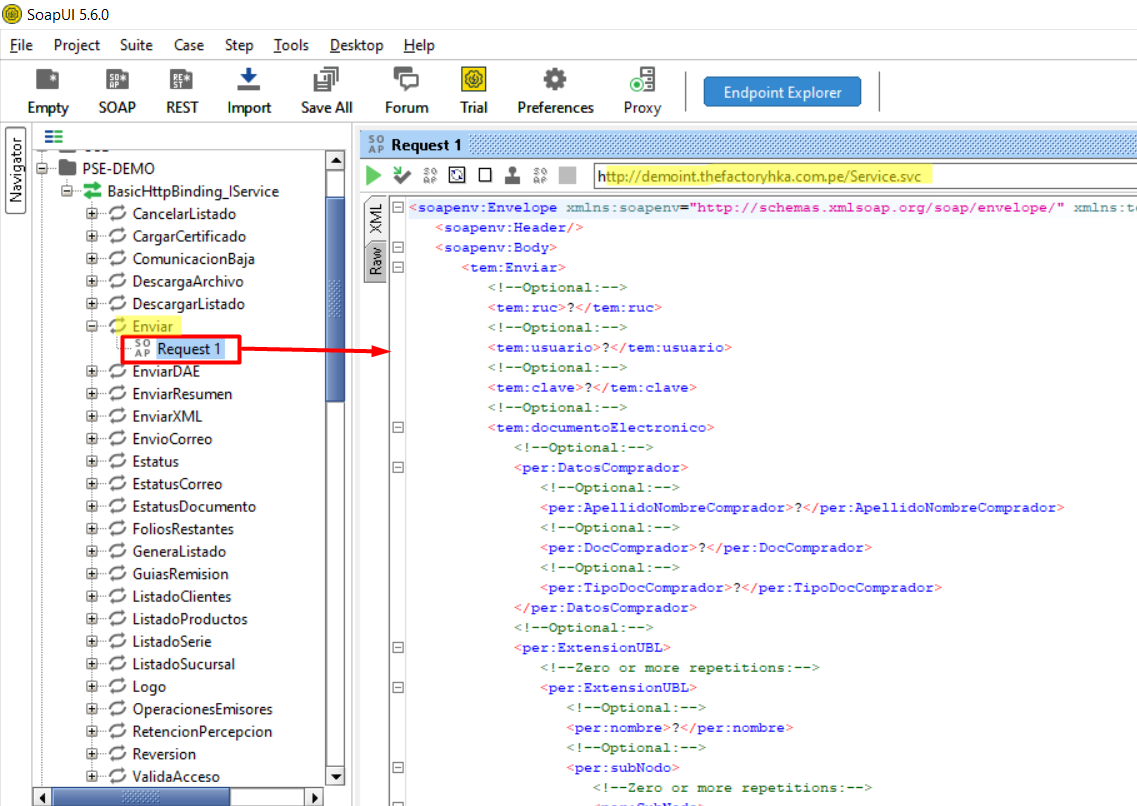Click the SOAP icon beside the gray stop square
Image resolution: width=1137 pixels, height=806 pixels.
coord(540,175)
